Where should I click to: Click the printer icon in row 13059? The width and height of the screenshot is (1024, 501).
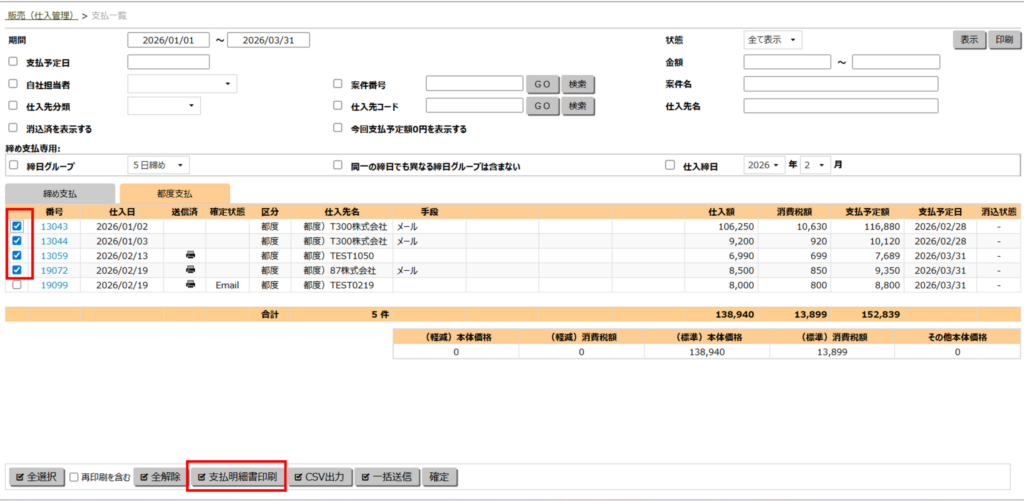click(191, 256)
